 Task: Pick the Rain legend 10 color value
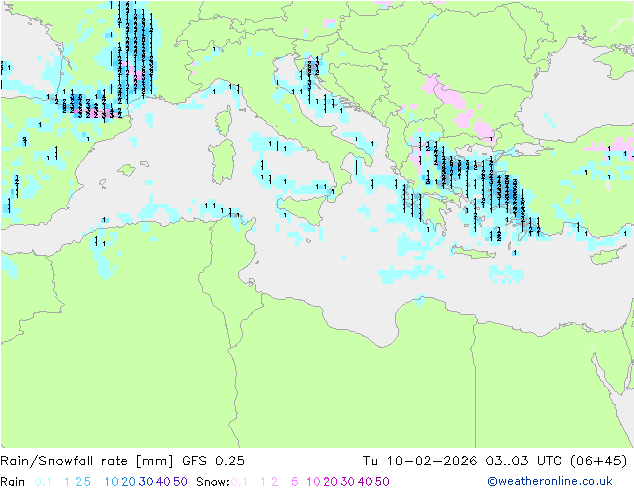coord(111,482)
